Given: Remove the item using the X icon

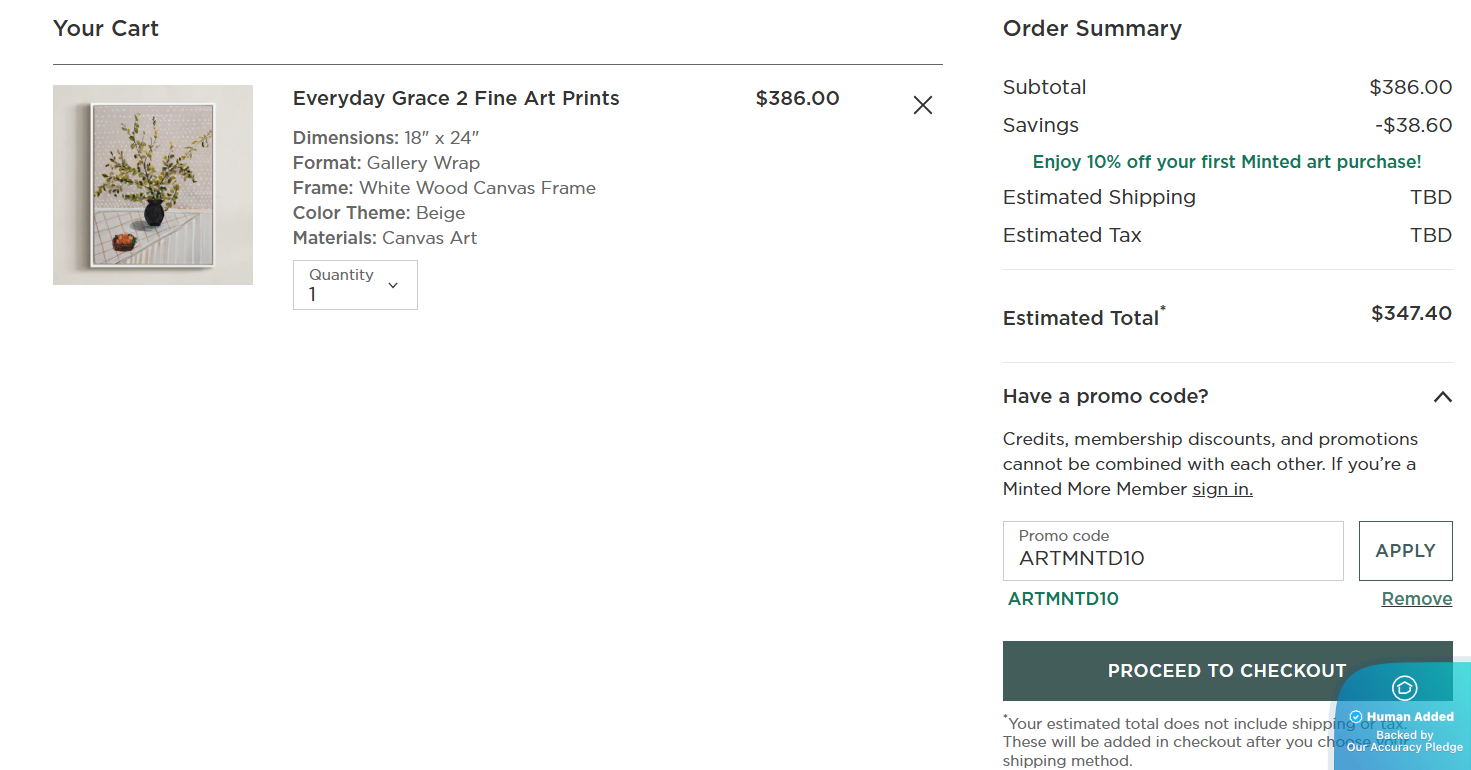Looking at the screenshot, I should 922,105.
